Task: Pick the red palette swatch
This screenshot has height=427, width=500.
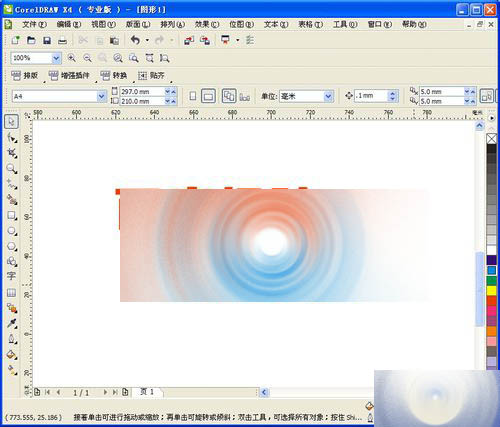Action: point(491,301)
